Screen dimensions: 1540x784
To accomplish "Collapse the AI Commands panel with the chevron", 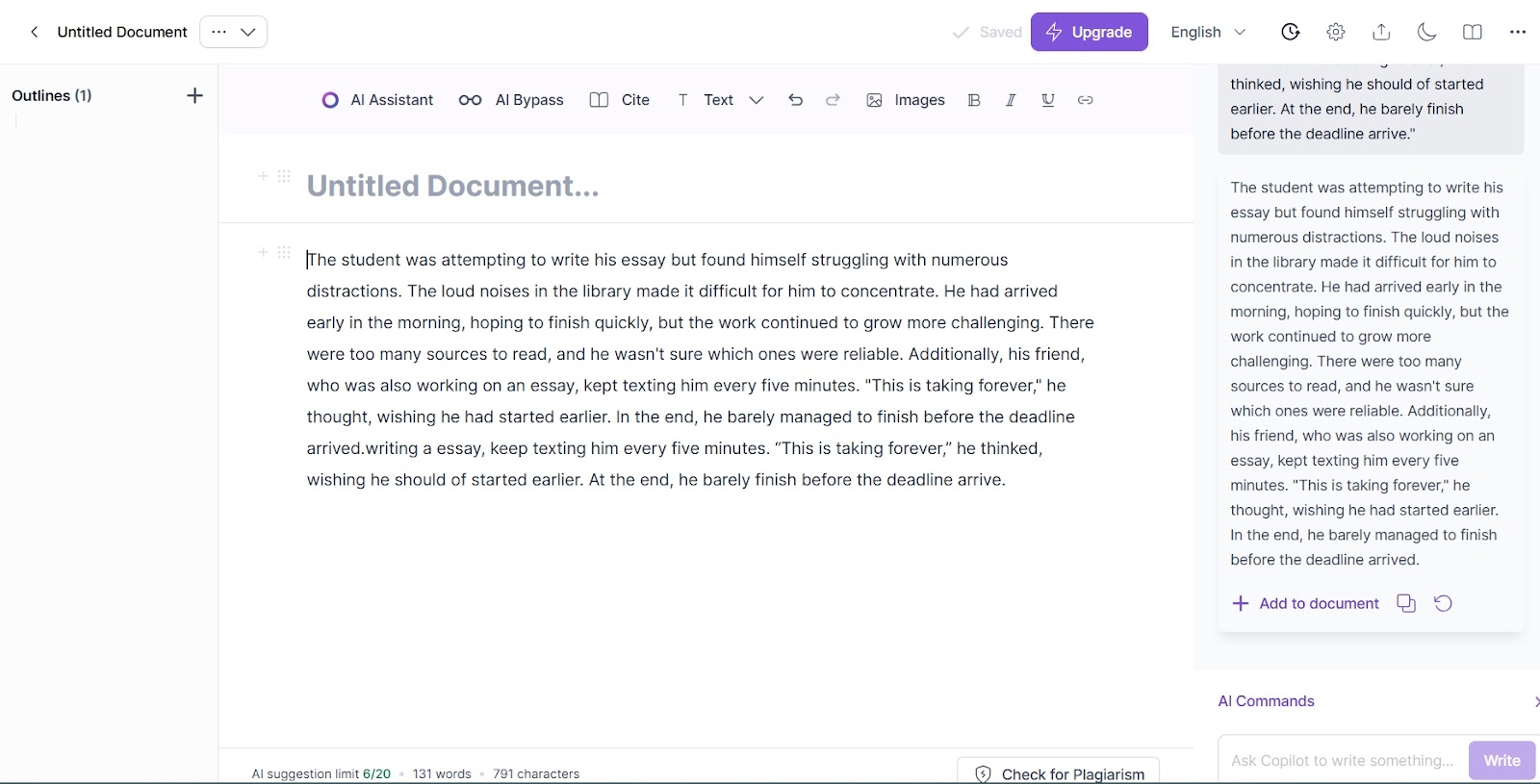I will point(1535,702).
